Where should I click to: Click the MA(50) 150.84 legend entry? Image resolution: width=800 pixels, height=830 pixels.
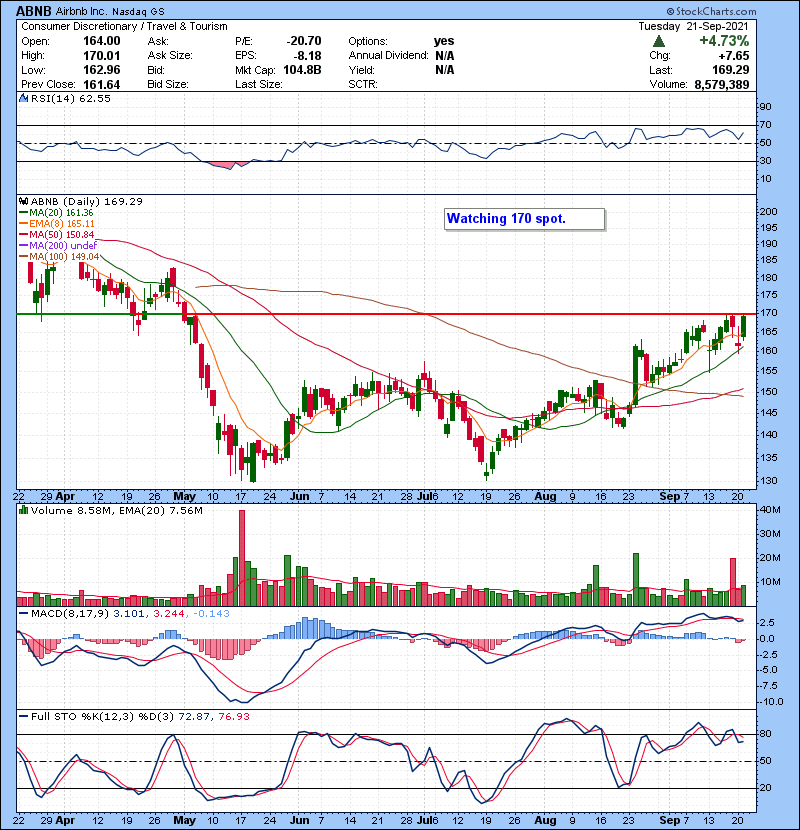tap(57, 234)
